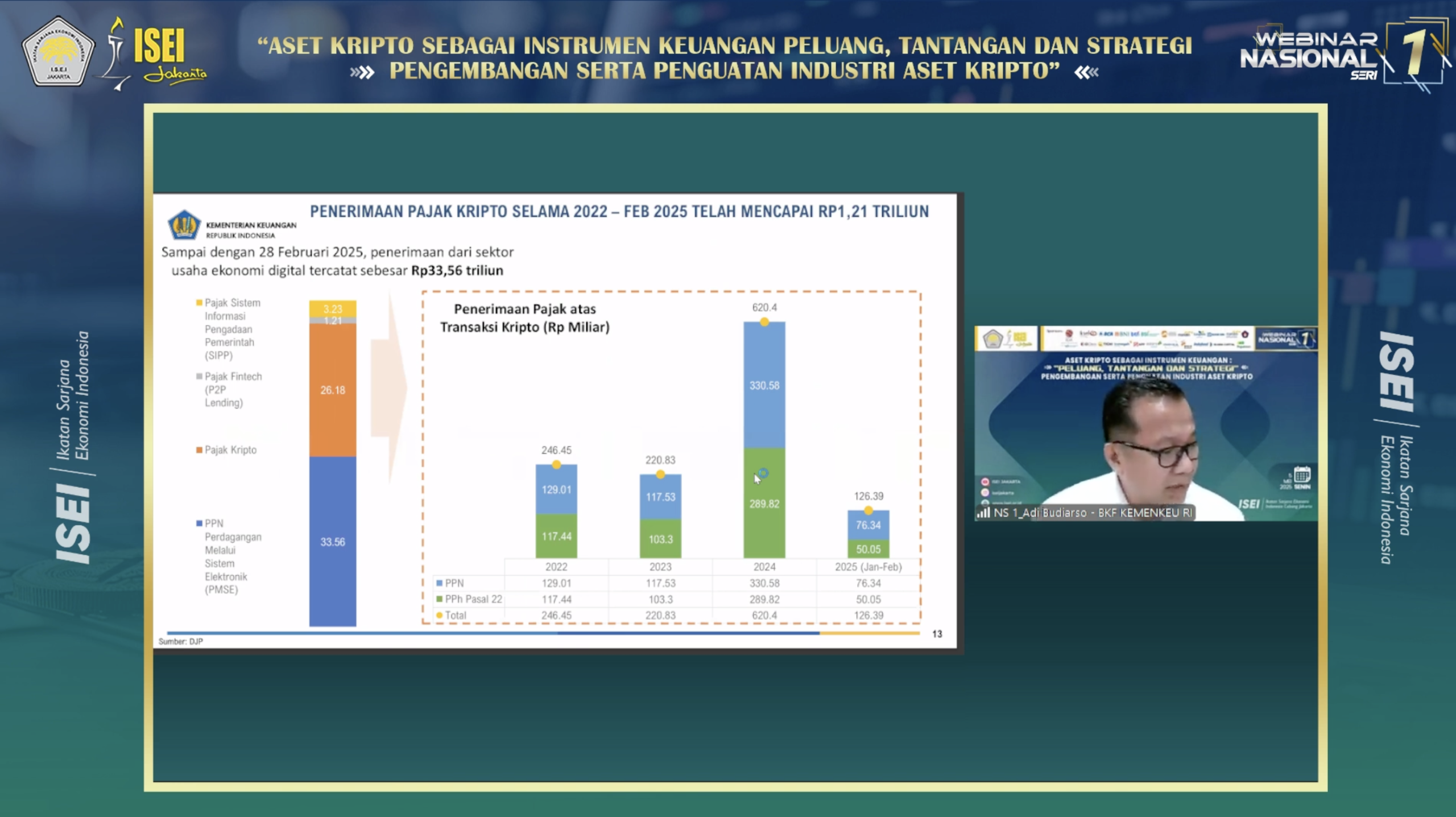Click the speaker name label Adi Budiarso
Screen dimensions: 1456x817
coord(1092,513)
